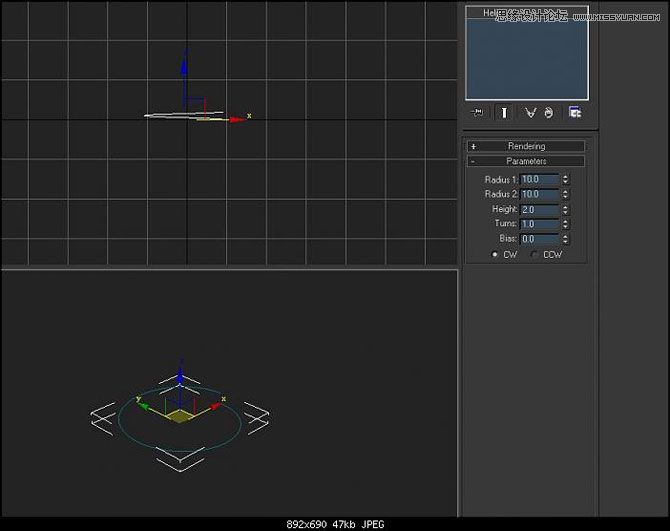670x531 pixels.
Task: Select the CW direction radio button
Action: coord(495,255)
